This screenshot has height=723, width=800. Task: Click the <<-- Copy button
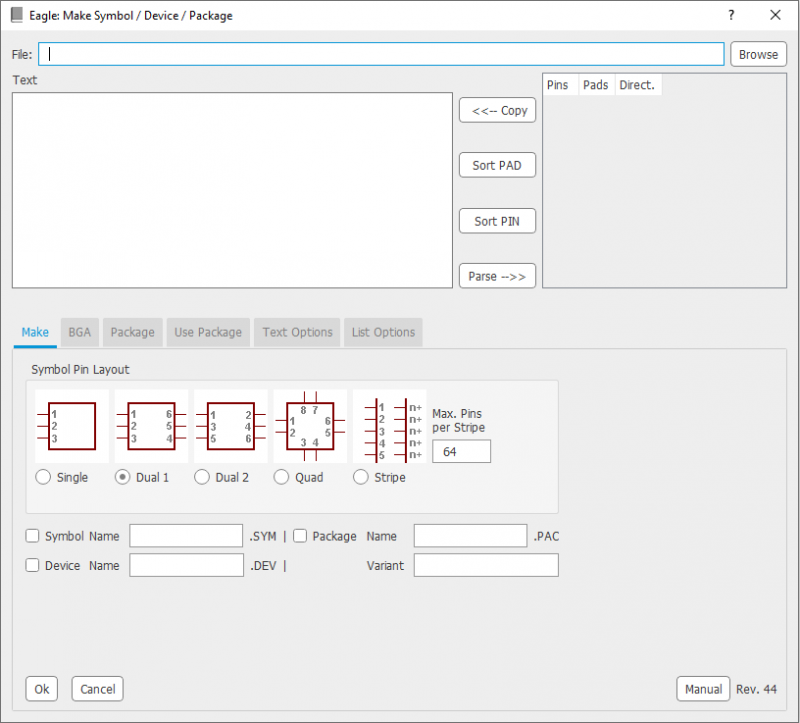497,111
